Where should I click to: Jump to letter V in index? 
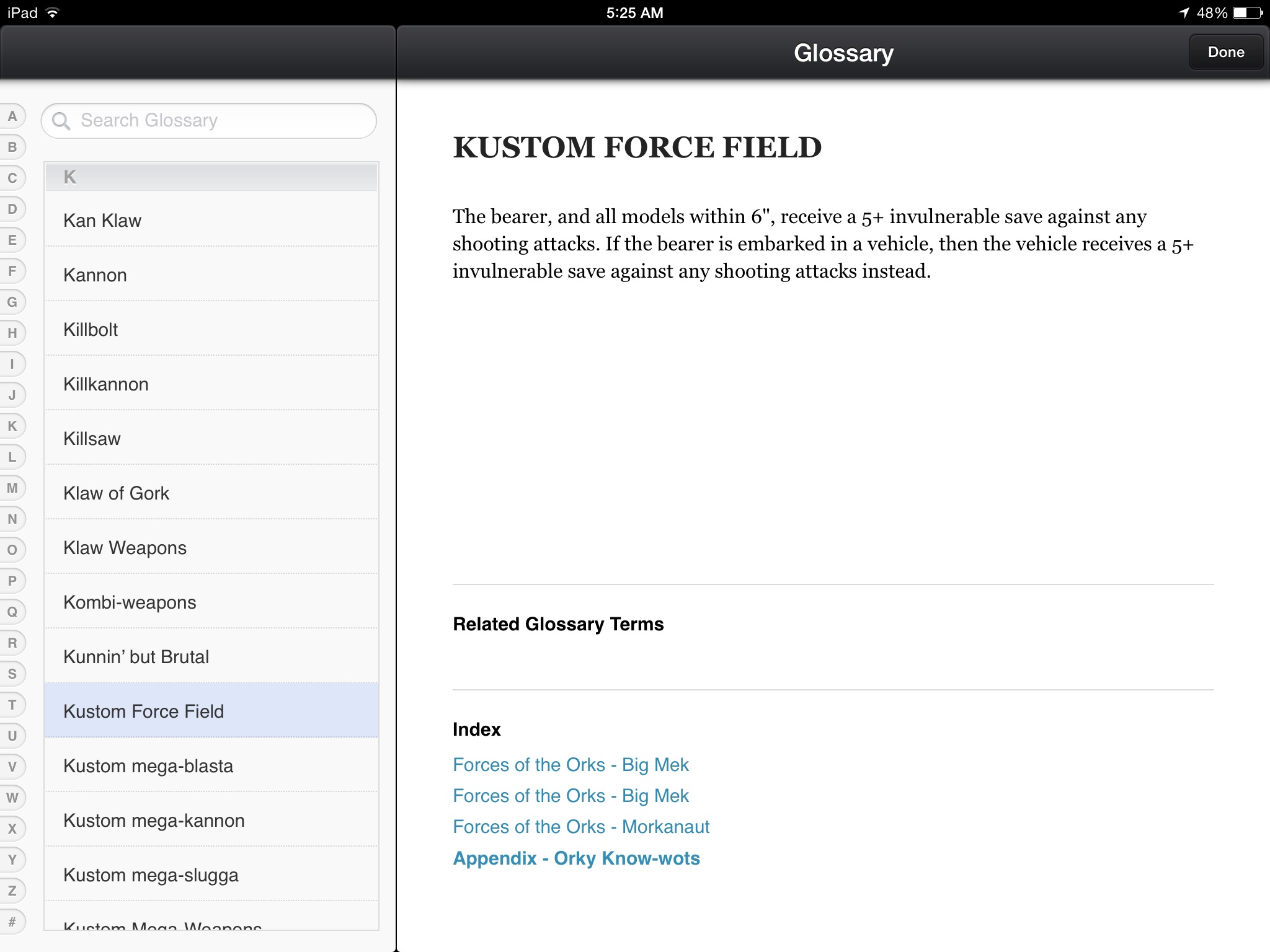coord(12,767)
